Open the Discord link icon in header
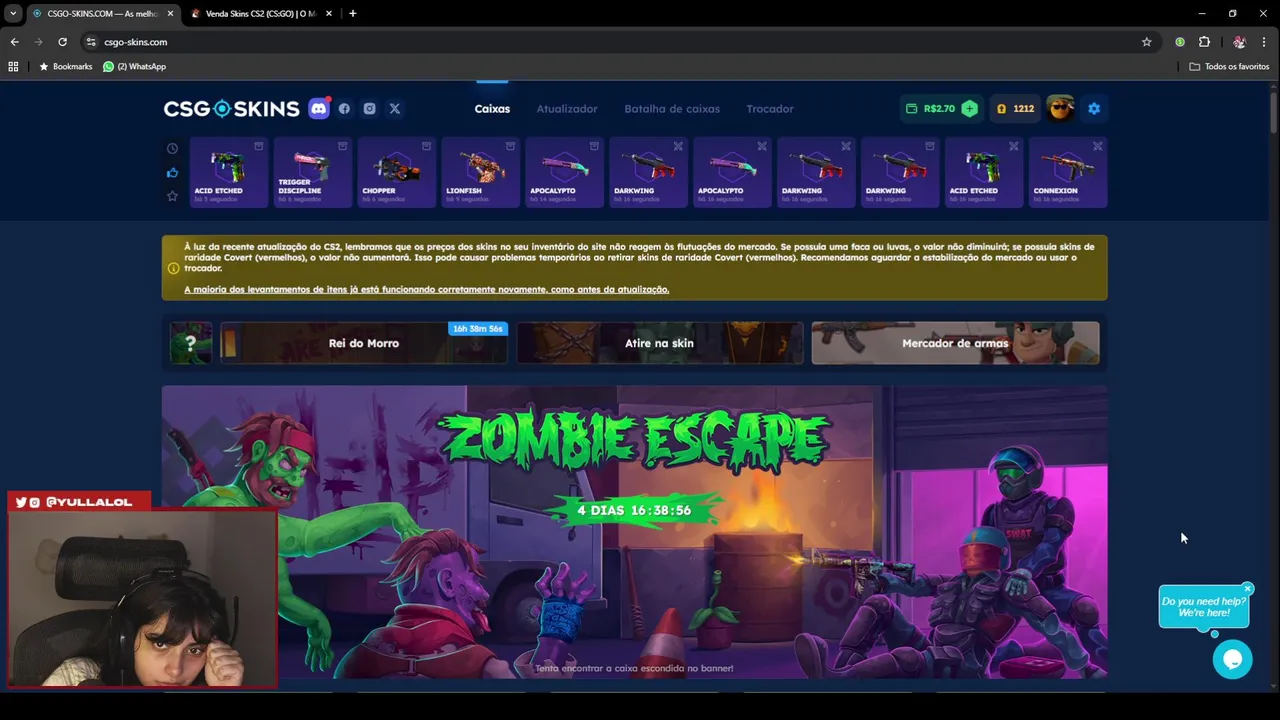 coord(319,108)
